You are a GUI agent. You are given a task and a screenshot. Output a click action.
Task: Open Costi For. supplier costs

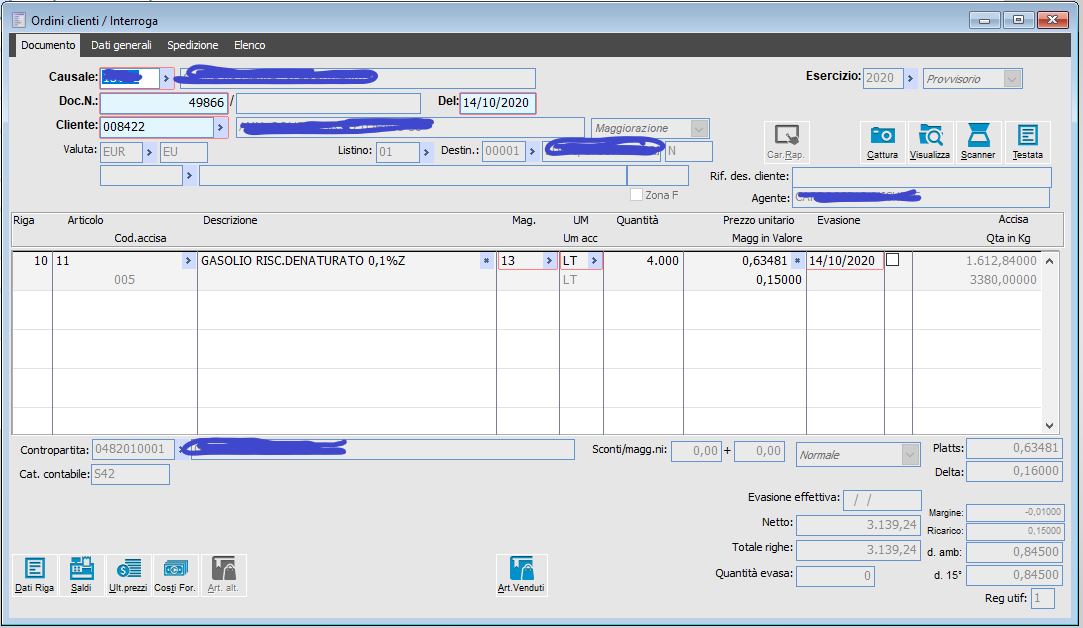coord(175,575)
